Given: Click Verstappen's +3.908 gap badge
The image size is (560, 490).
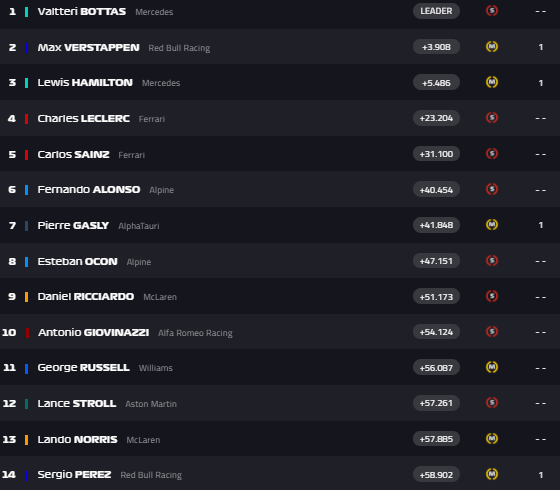Looking at the screenshot, I should (436, 47).
